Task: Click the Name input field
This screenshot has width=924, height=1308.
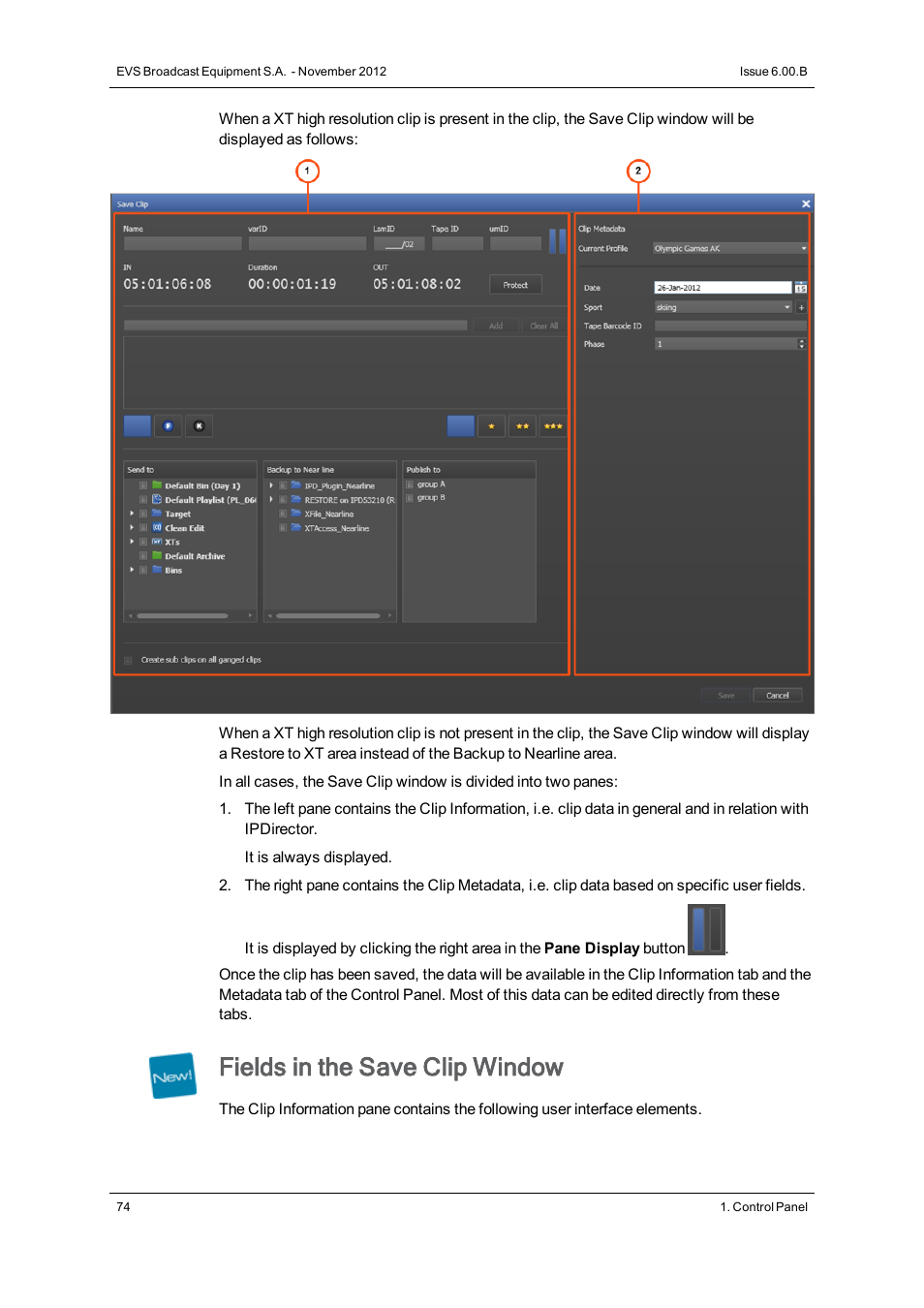Action: coord(182,243)
